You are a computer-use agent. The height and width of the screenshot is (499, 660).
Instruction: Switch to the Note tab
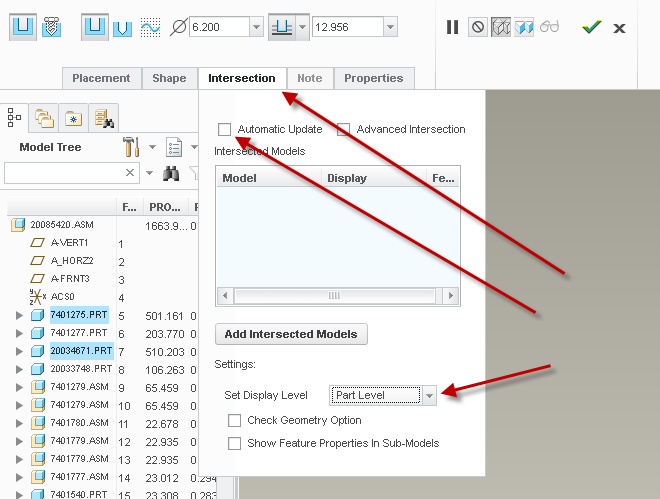(x=310, y=78)
